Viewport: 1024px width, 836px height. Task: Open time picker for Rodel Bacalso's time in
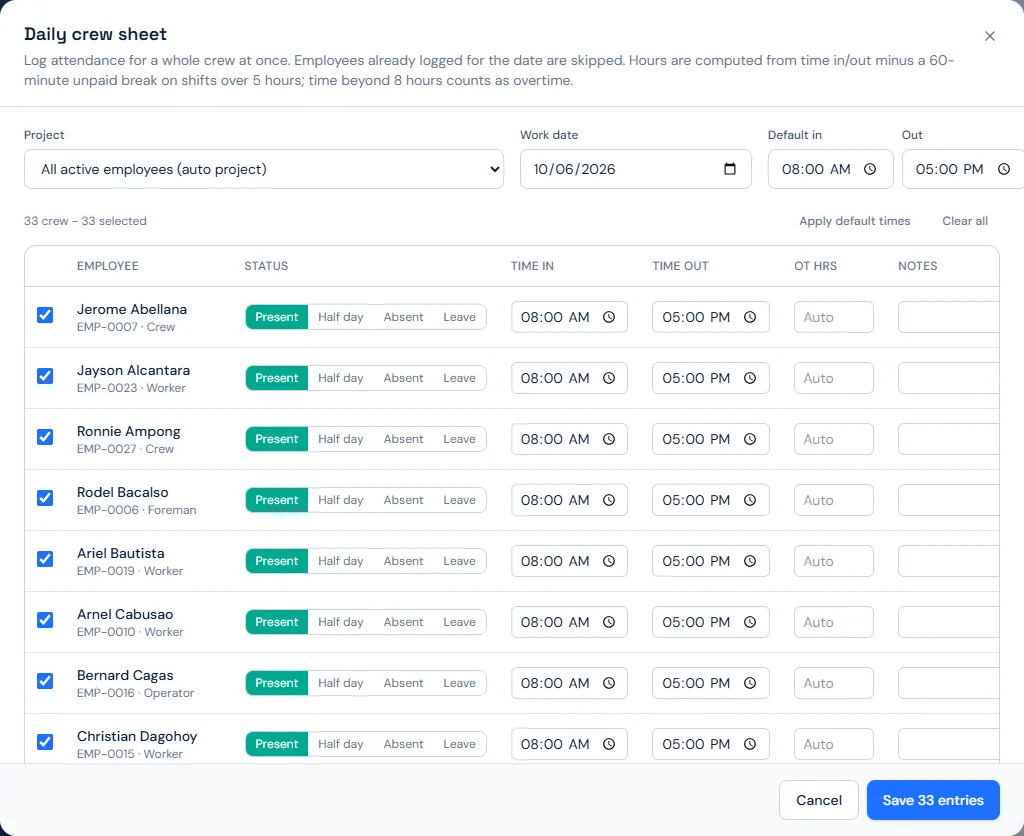(609, 500)
